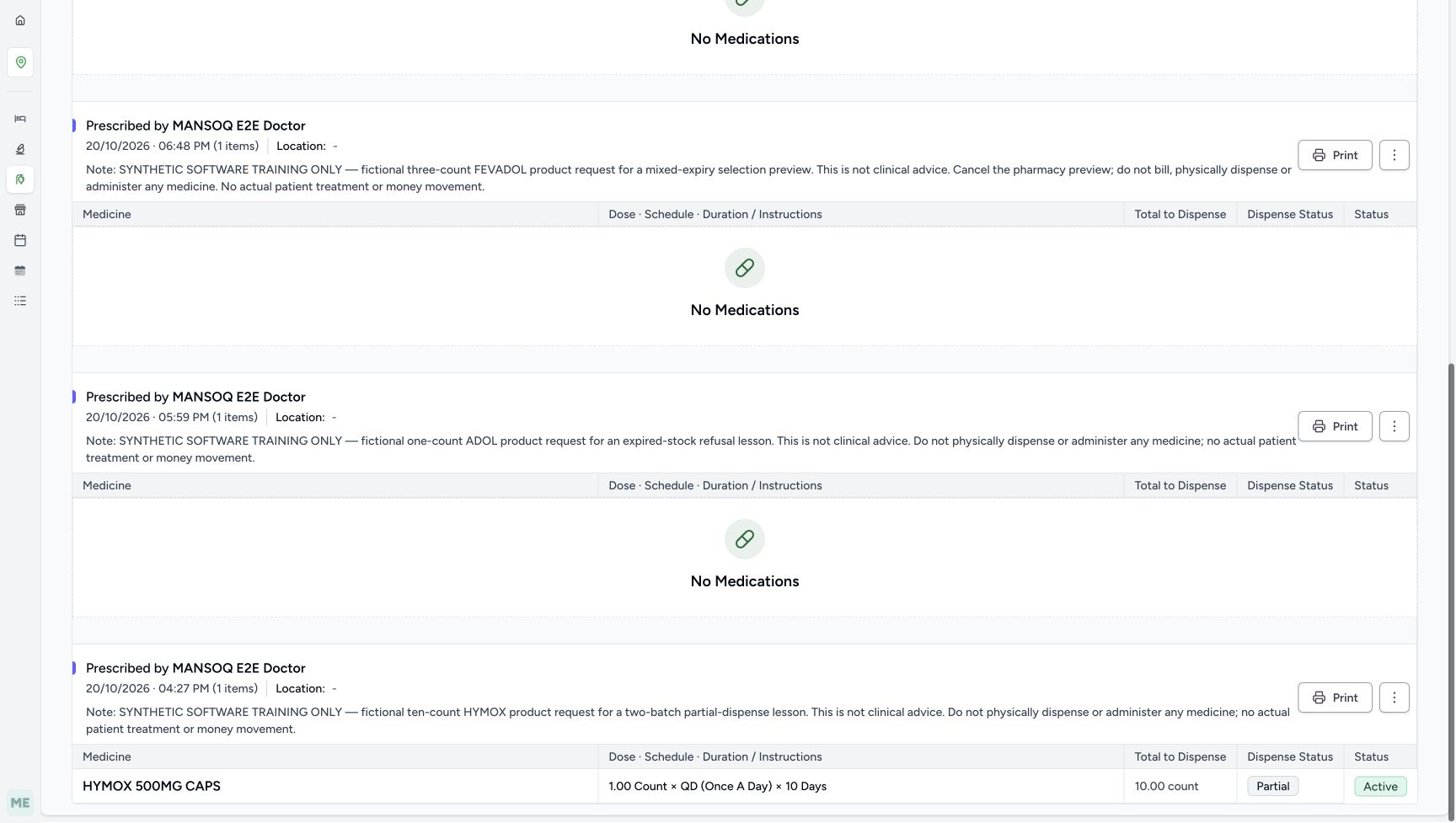Open the list view sidebar icon
1456x823 pixels.
20,301
